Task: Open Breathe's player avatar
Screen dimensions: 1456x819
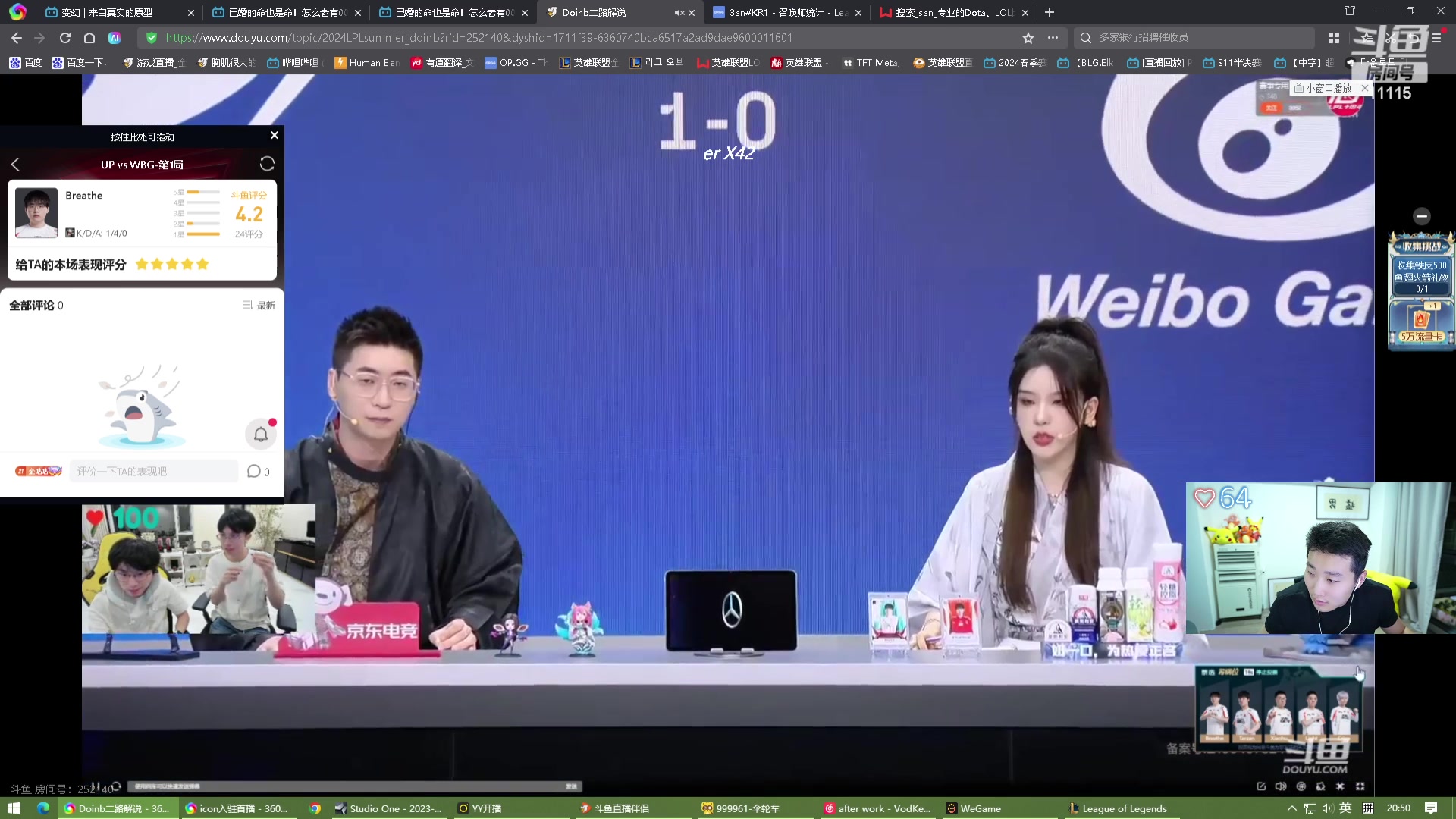Action: coord(36,213)
